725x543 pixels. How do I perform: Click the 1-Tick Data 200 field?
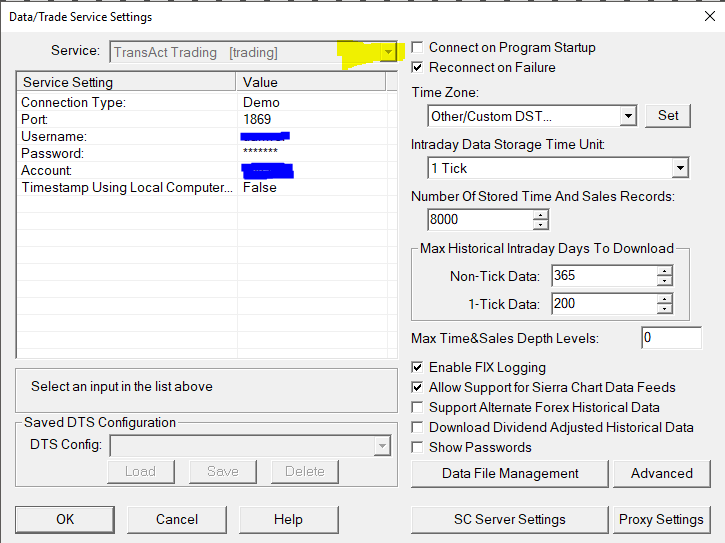tap(604, 304)
